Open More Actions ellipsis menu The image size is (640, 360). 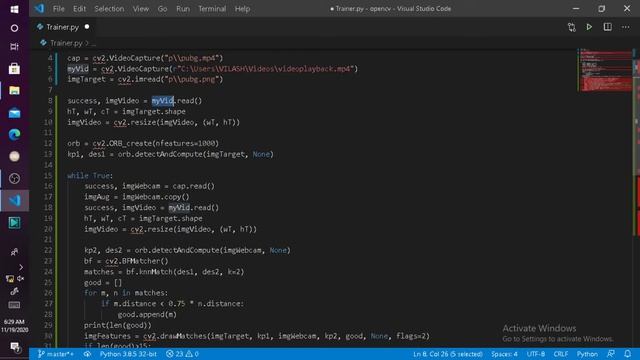click(x=625, y=27)
